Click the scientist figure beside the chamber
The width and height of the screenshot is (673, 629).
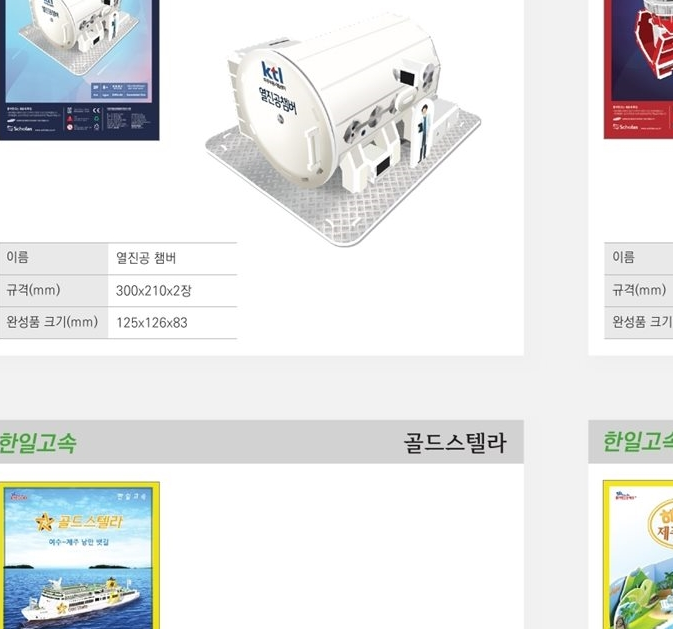tap(423, 133)
